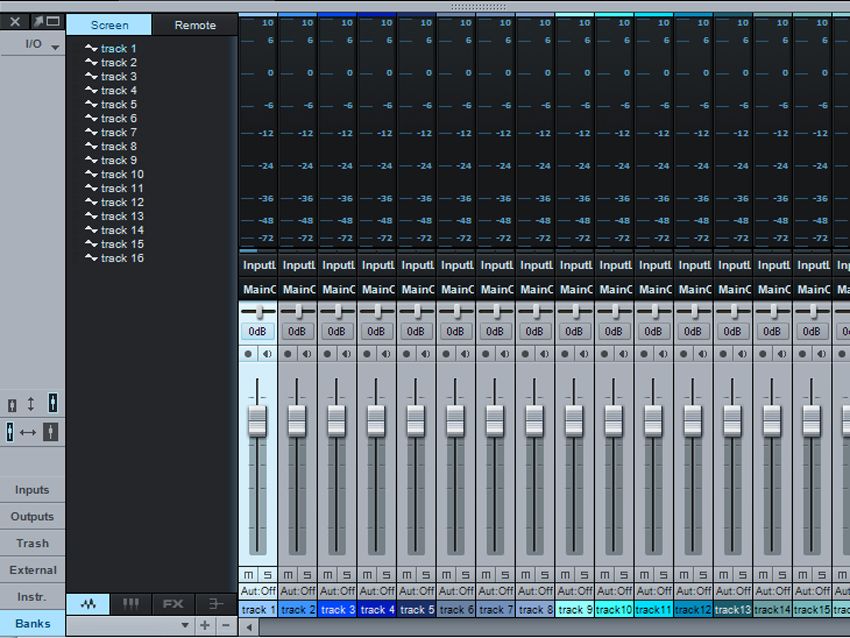The width and height of the screenshot is (850, 638).
Task: Remove bank with the minus button
Action: [226, 626]
